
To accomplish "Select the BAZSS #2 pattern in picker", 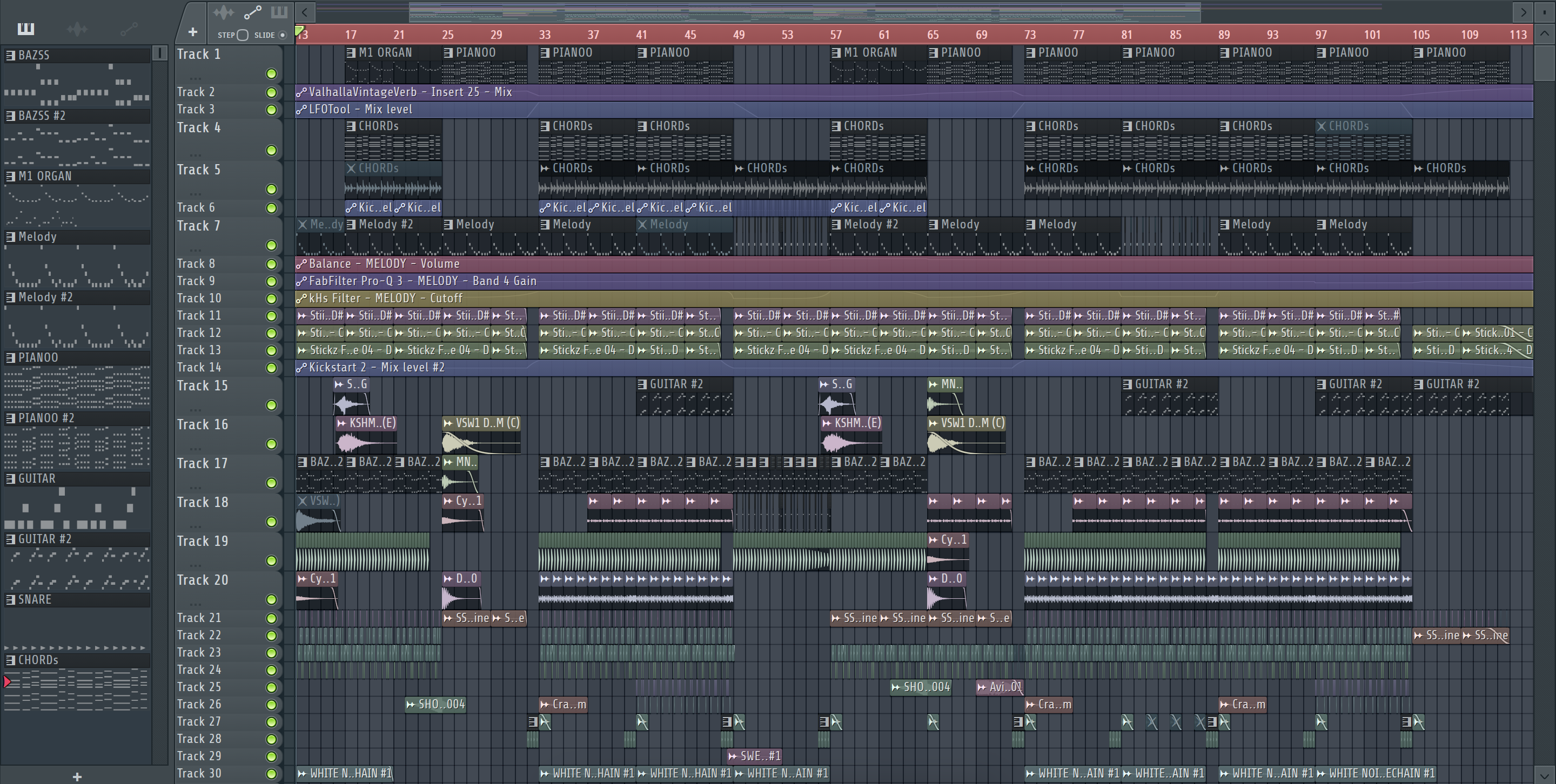I will pyautogui.click(x=77, y=116).
